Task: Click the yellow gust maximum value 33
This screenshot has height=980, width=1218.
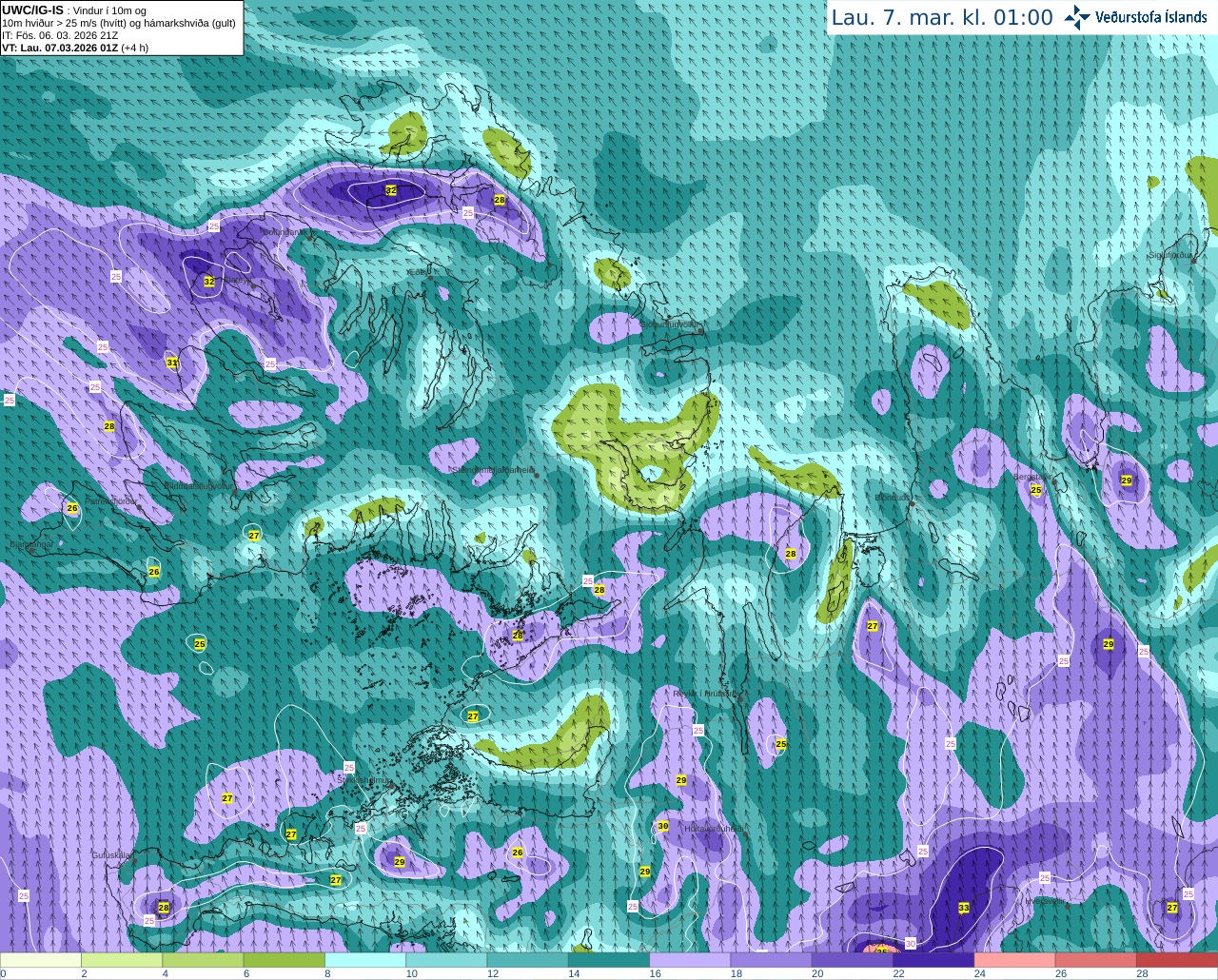Action: (964, 908)
